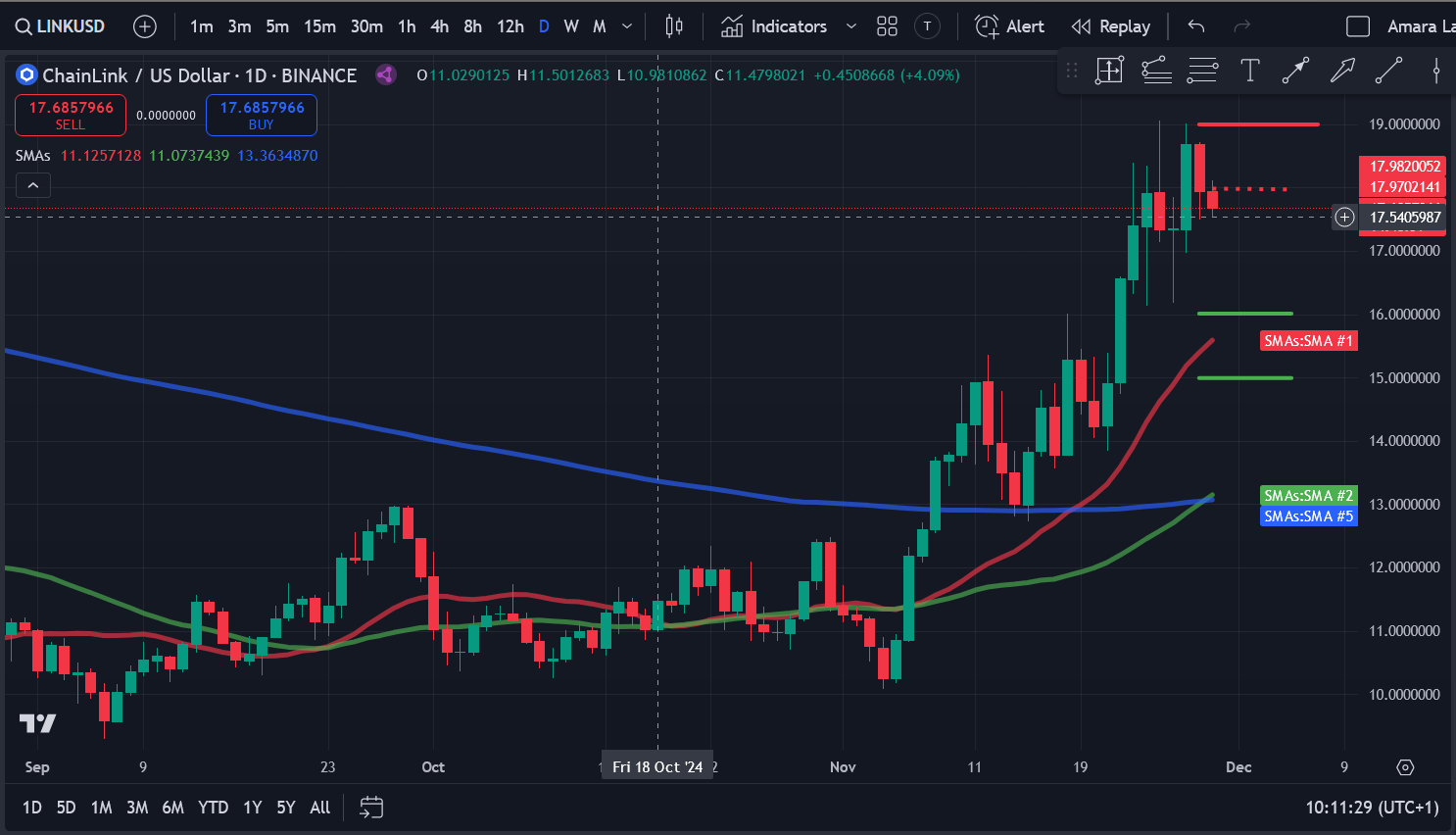The image size is (1456, 835).
Task: Select the 3m timeframe
Action: click(x=239, y=26)
